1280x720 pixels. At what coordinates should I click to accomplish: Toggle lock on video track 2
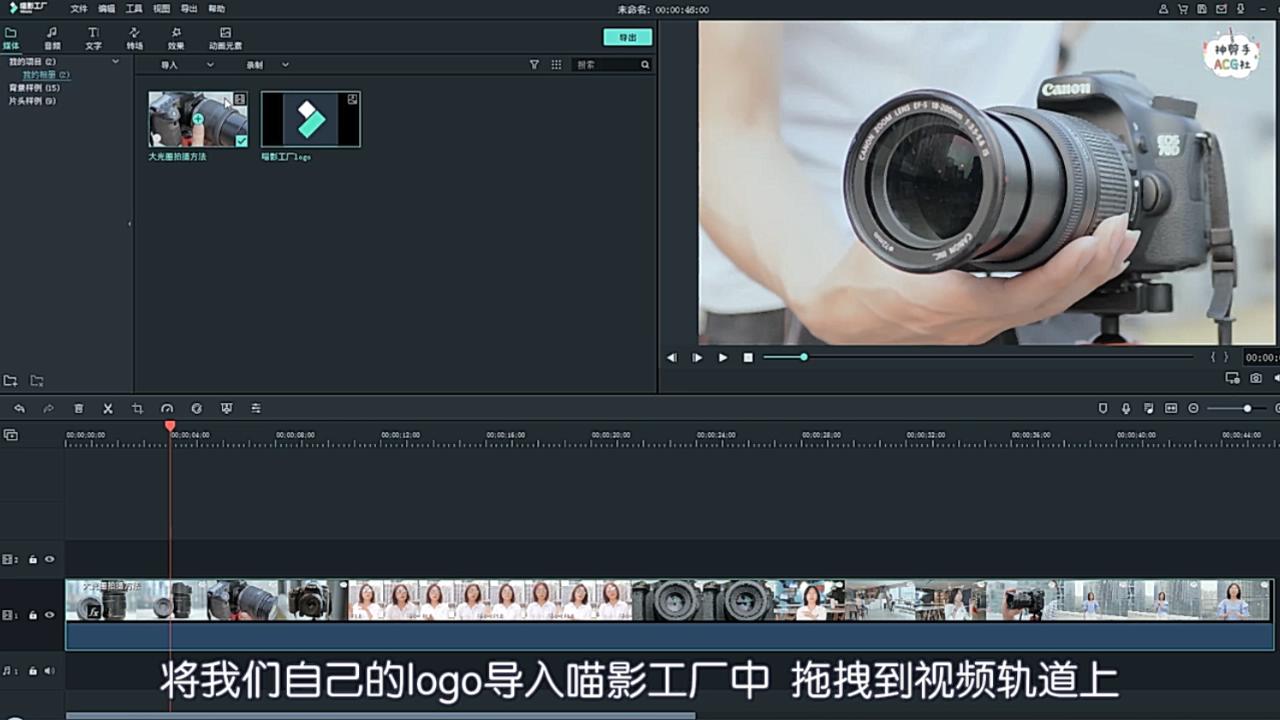[x=33, y=560]
